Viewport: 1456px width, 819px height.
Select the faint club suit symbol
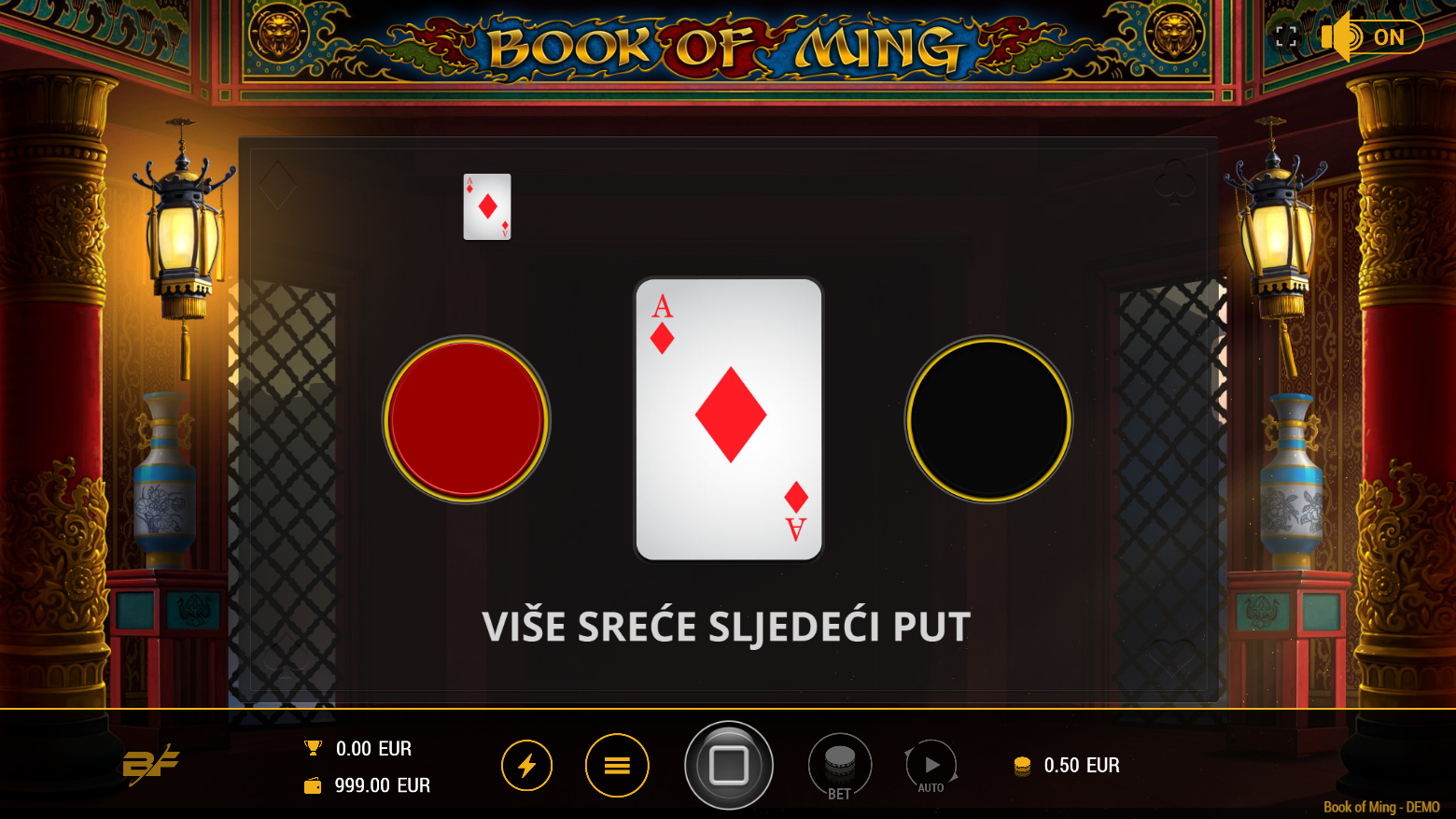(x=1175, y=183)
